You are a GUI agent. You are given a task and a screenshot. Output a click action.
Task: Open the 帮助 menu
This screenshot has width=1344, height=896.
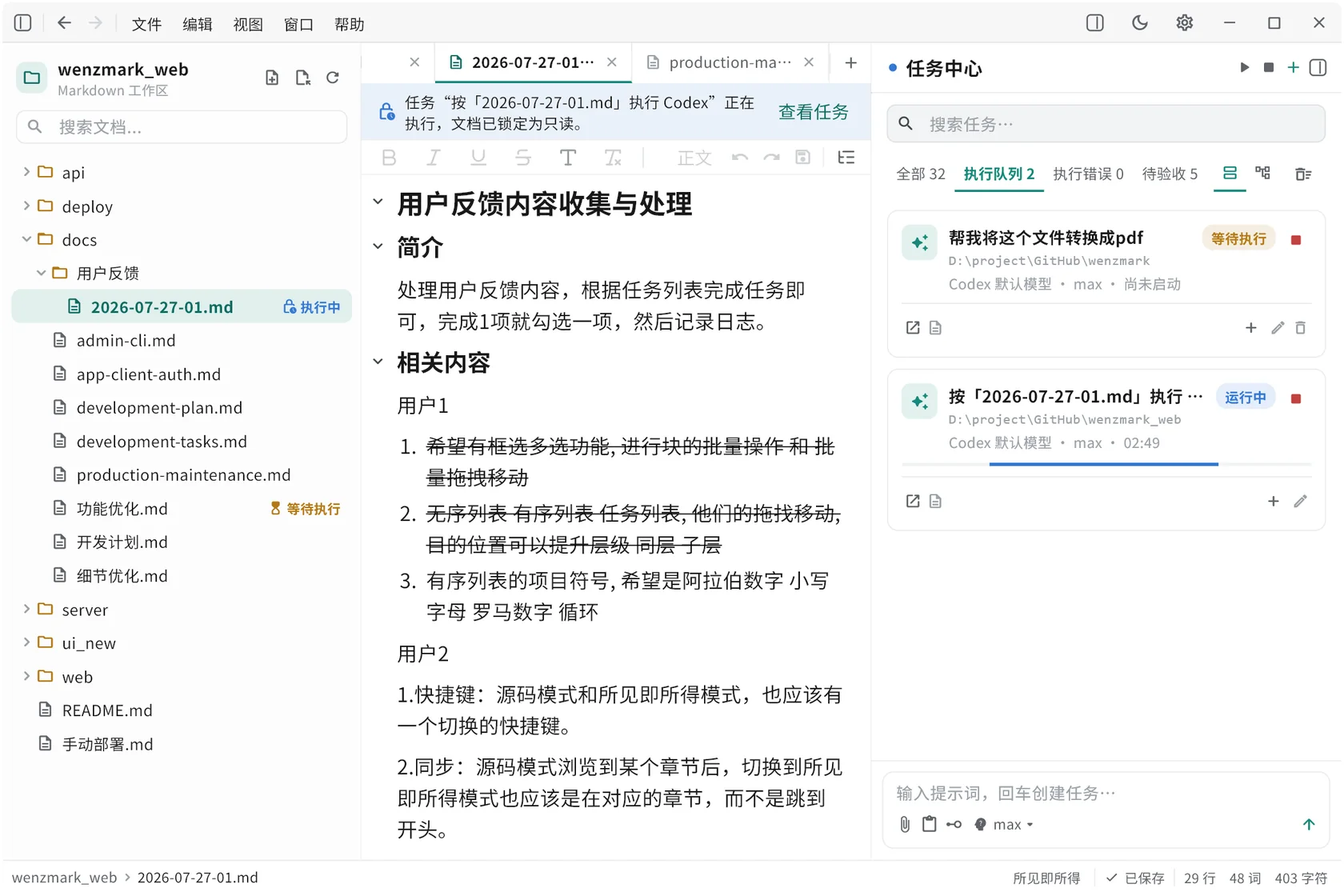[350, 24]
